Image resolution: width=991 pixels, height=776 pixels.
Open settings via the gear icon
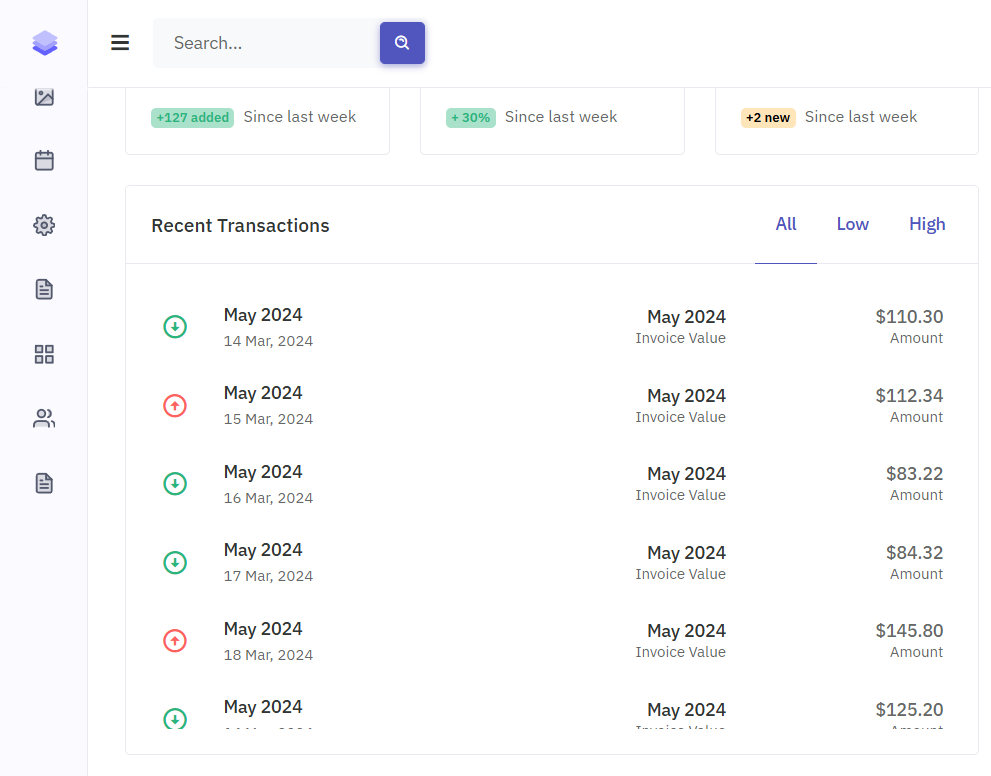point(44,225)
